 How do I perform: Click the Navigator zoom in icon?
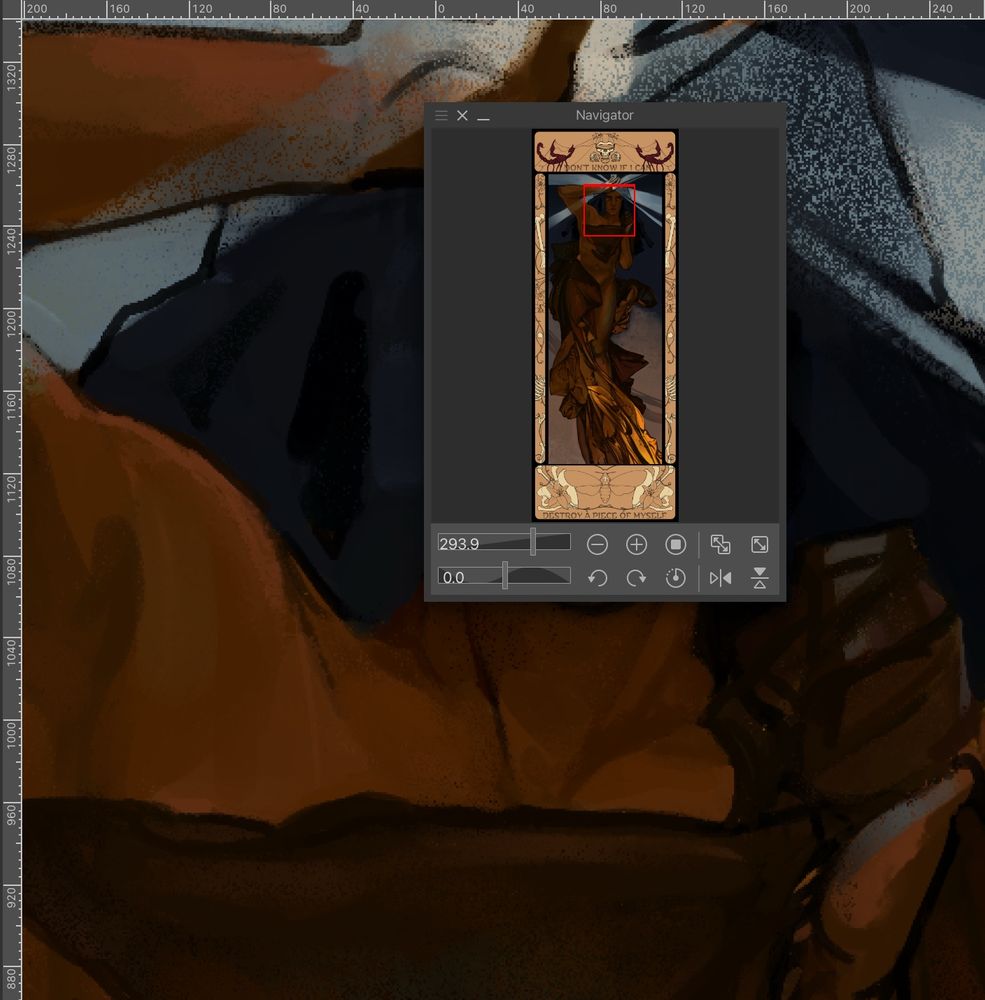(636, 545)
